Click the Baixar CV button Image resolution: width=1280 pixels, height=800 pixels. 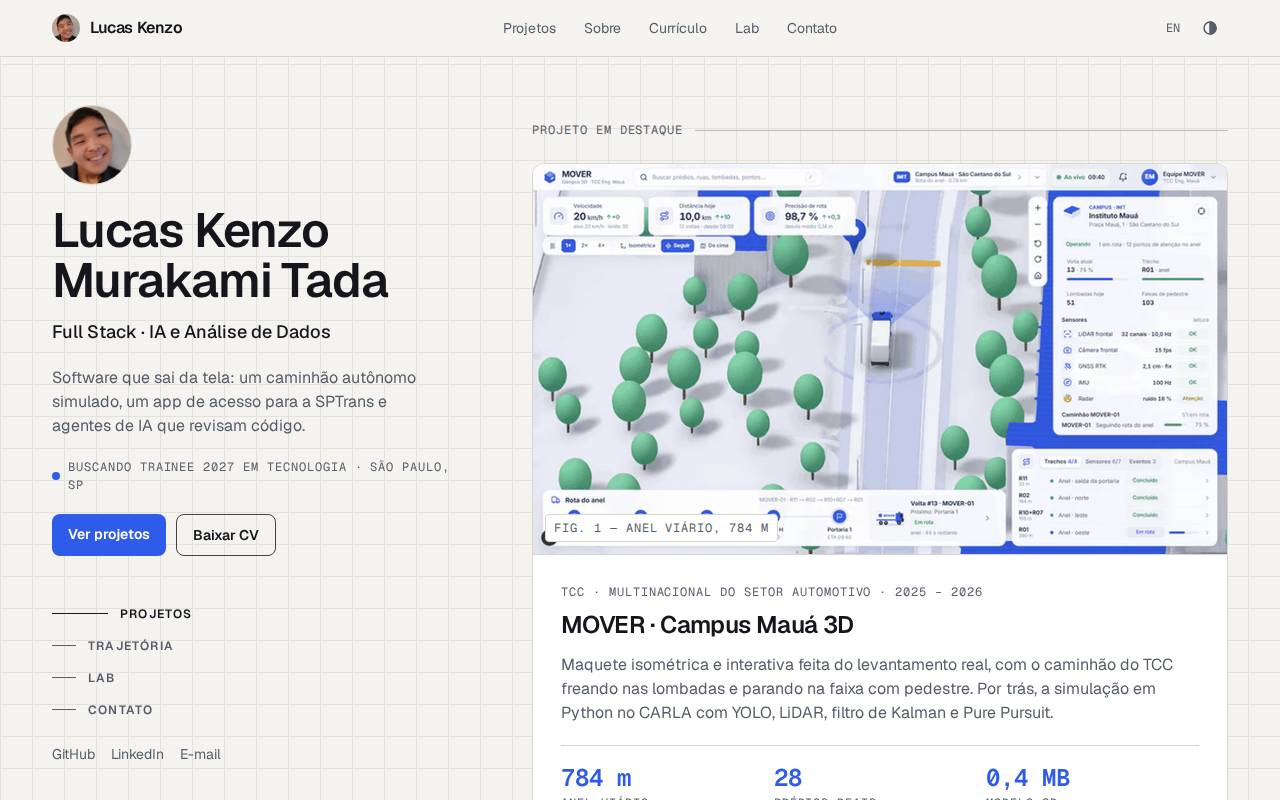(x=226, y=535)
